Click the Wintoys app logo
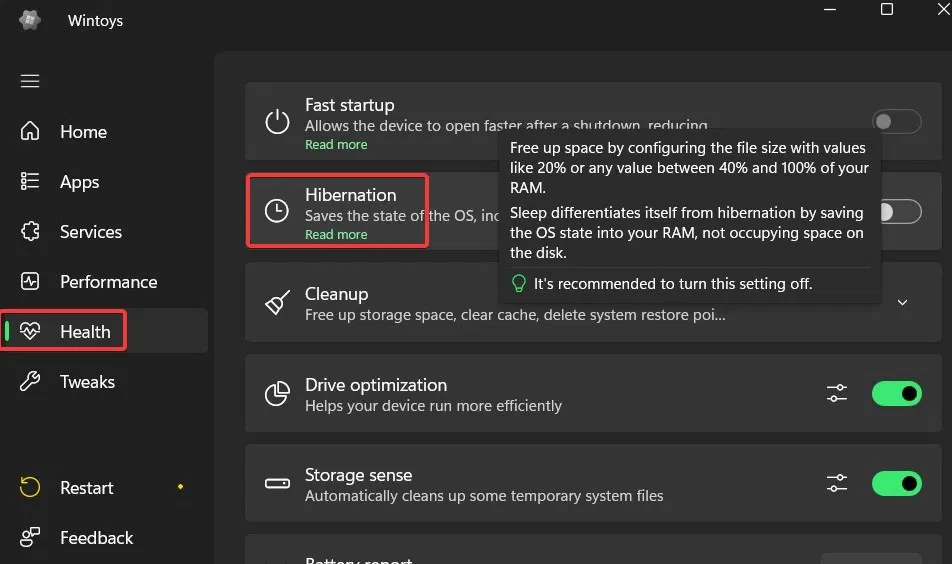The image size is (952, 564). 28,20
